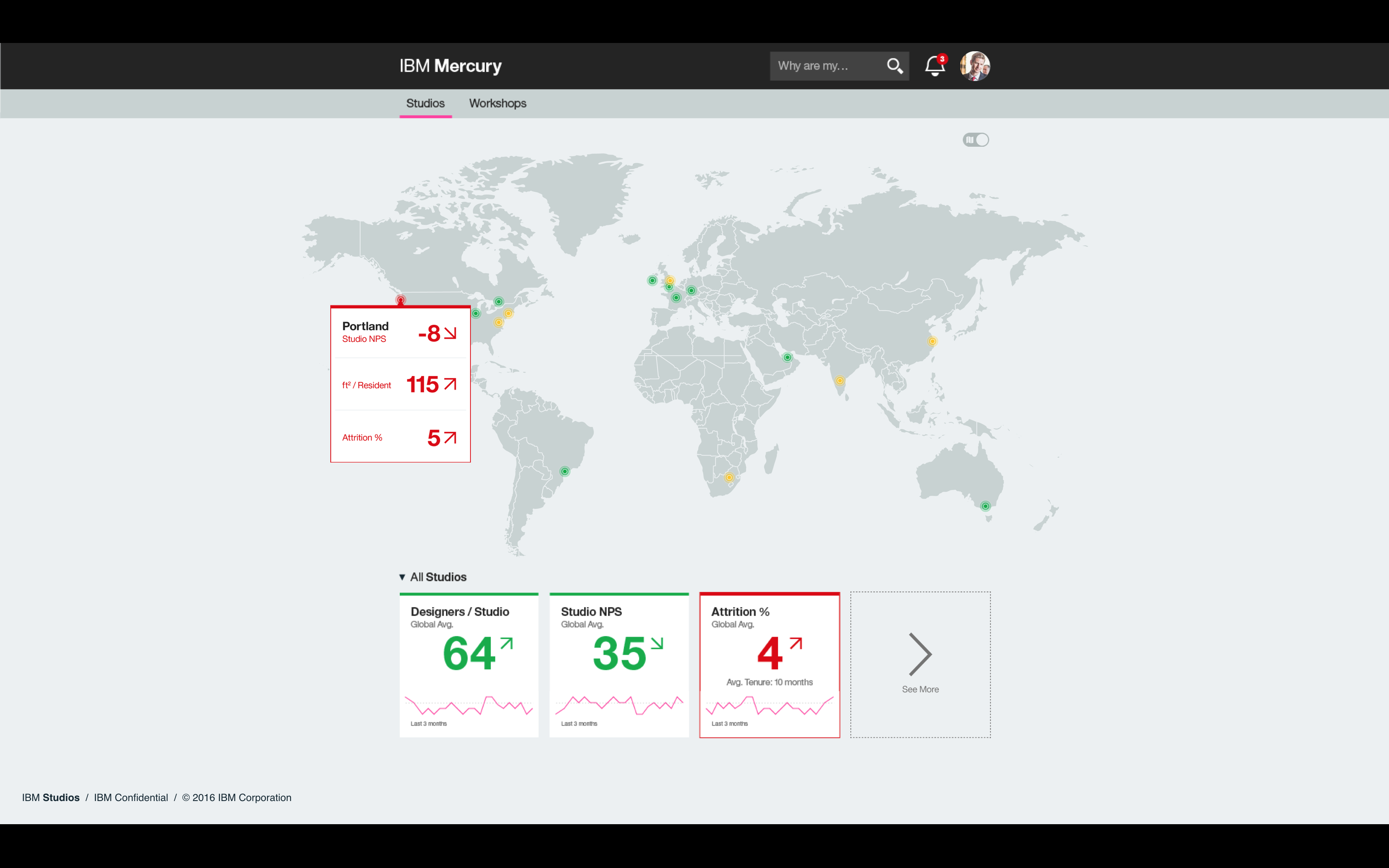Click See More chevron card
Image resolution: width=1389 pixels, height=868 pixels.
coord(920,665)
